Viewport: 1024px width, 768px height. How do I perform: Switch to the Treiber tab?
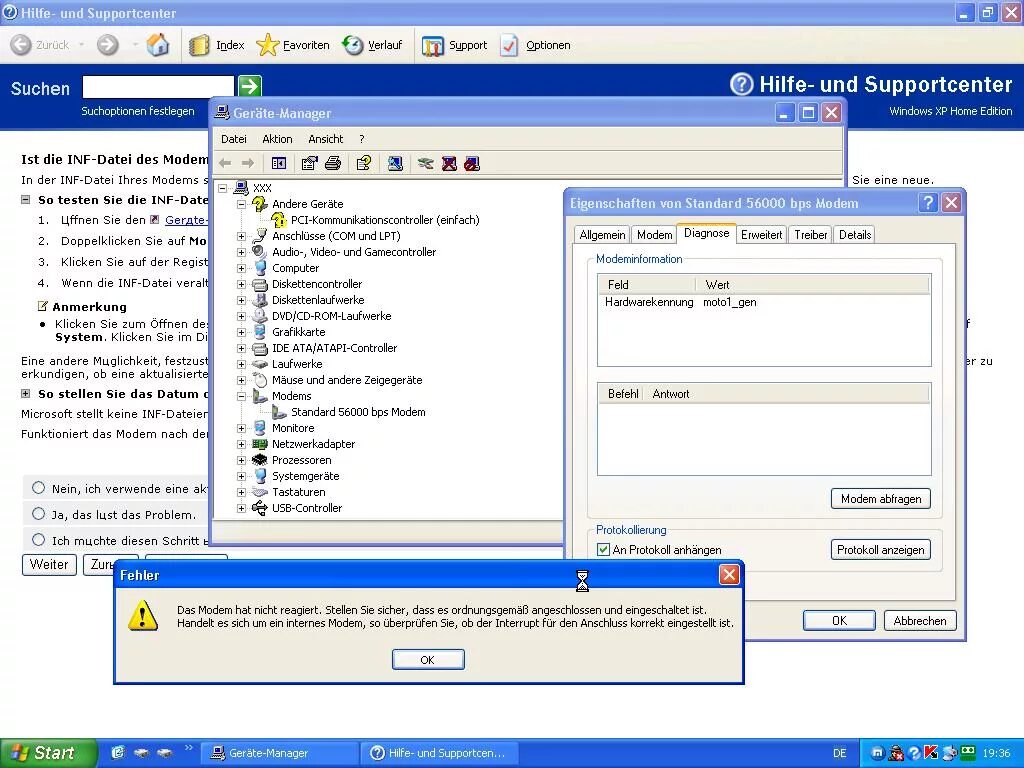810,235
